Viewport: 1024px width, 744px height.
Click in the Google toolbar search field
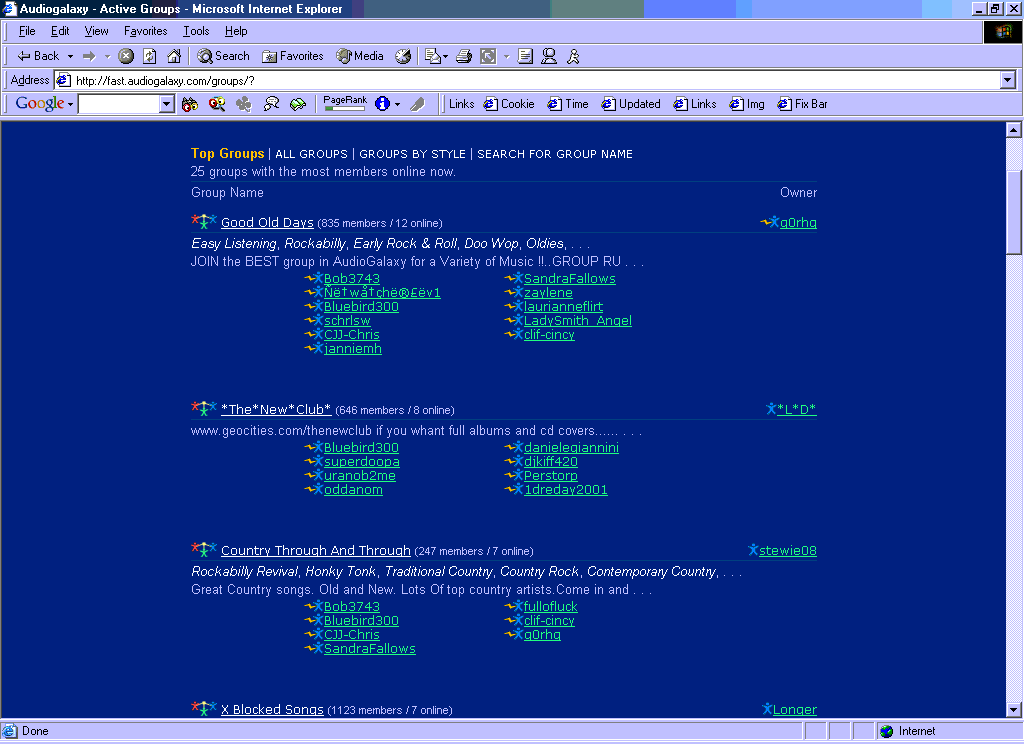(x=119, y=104)
